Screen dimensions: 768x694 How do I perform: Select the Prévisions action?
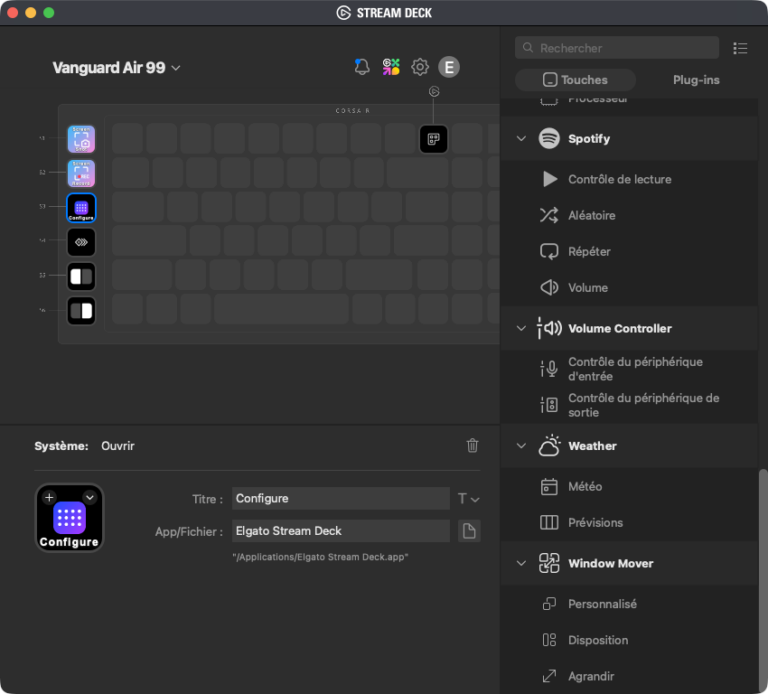(x=629, y=523)
